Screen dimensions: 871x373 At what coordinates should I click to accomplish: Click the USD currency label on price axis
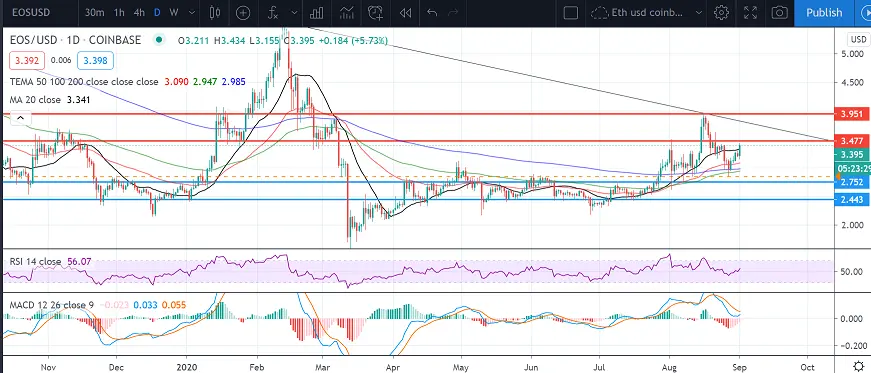click(858, 39)
